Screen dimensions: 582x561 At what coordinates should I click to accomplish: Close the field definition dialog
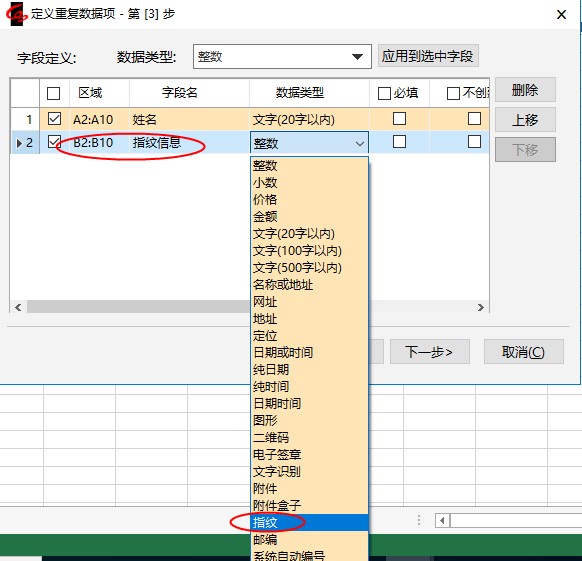(562, 14)
